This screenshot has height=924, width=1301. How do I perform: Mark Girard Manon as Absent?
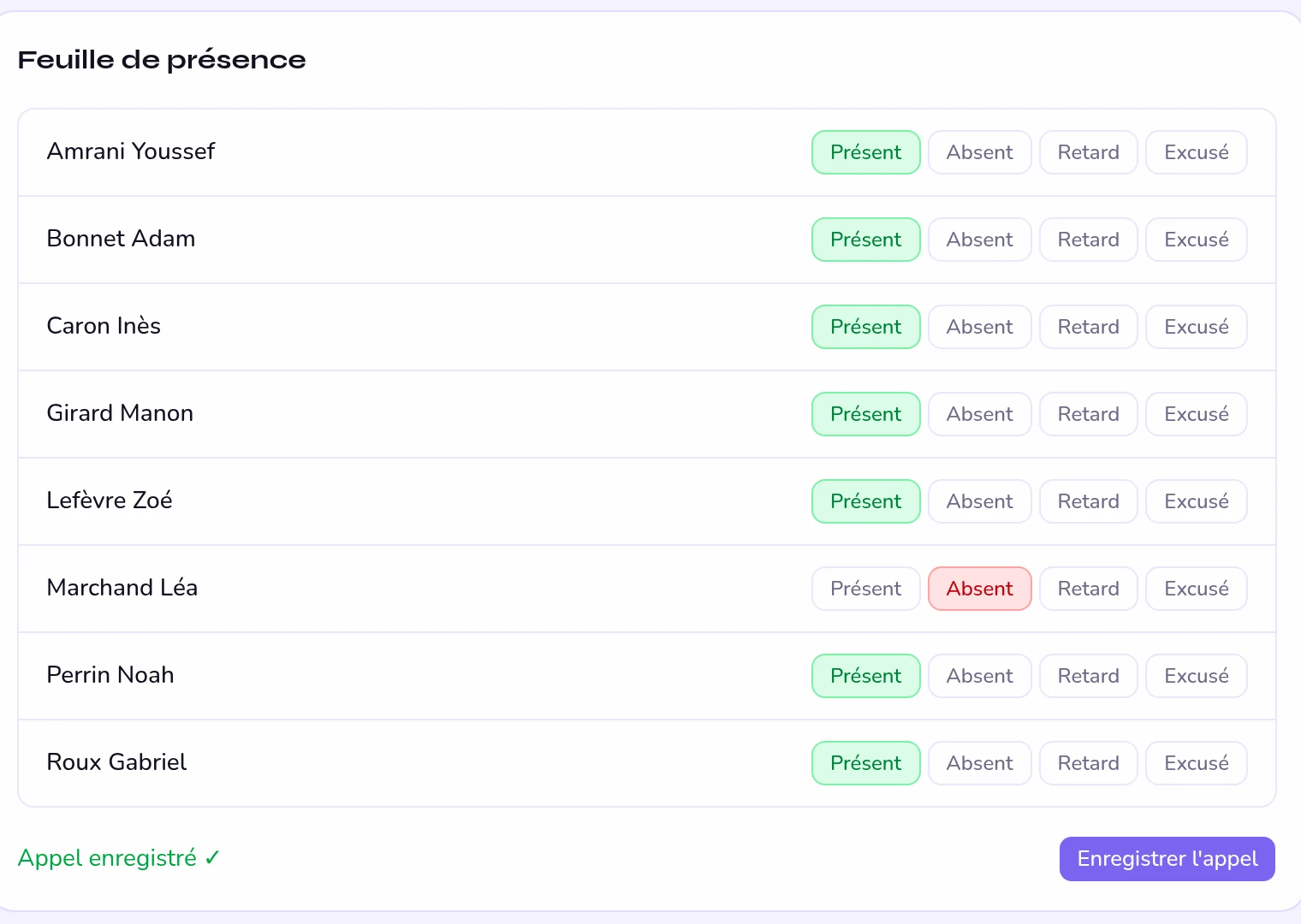(x=979, y=414)
